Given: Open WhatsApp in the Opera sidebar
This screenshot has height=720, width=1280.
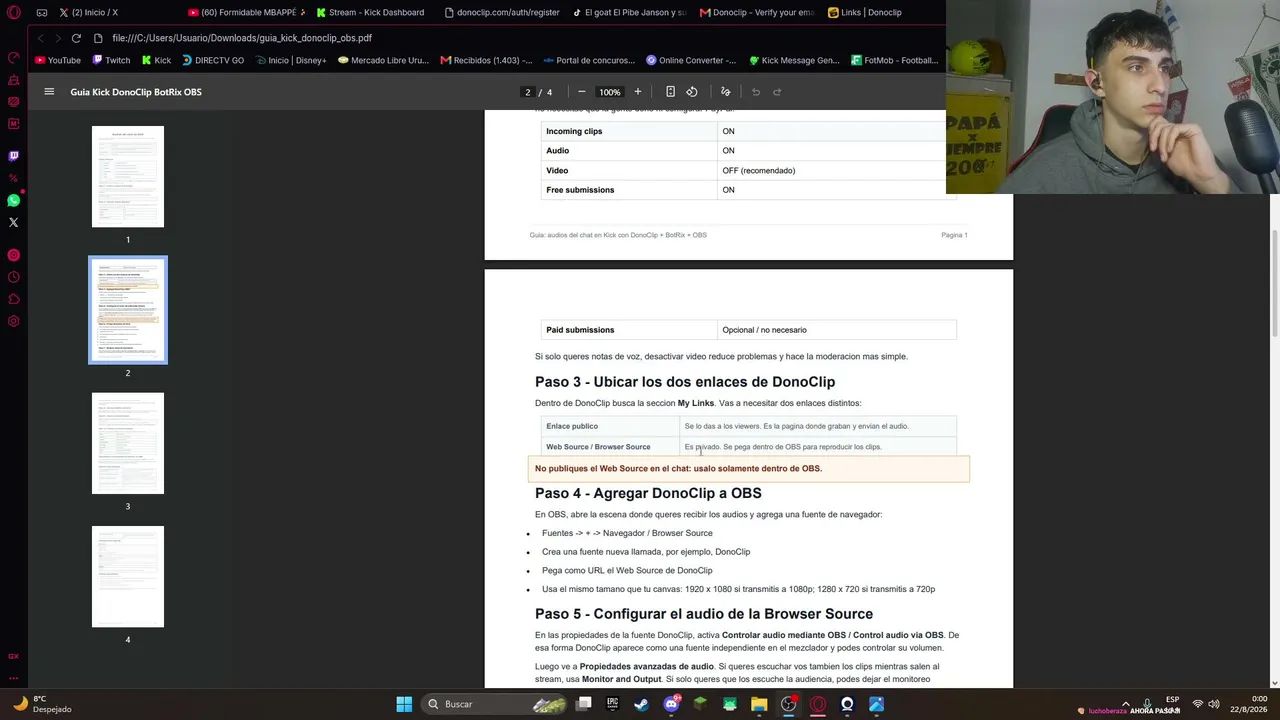Looking at the screenshot, I should pos(14,201).
